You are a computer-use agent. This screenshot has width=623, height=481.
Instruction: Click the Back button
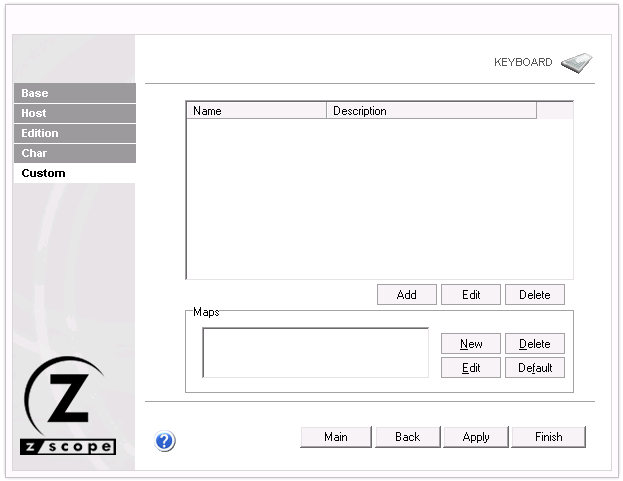[408, 437]
